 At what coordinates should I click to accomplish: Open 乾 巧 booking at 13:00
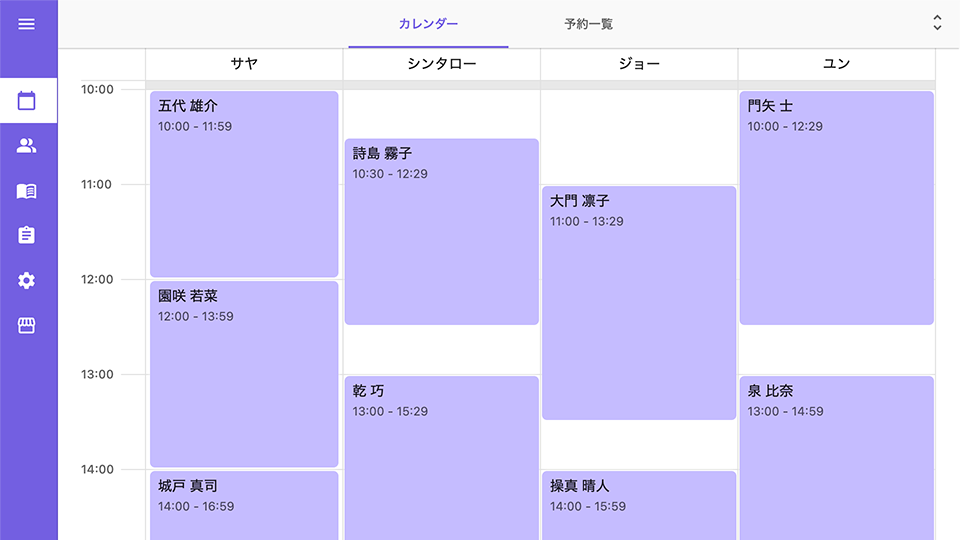441,458
